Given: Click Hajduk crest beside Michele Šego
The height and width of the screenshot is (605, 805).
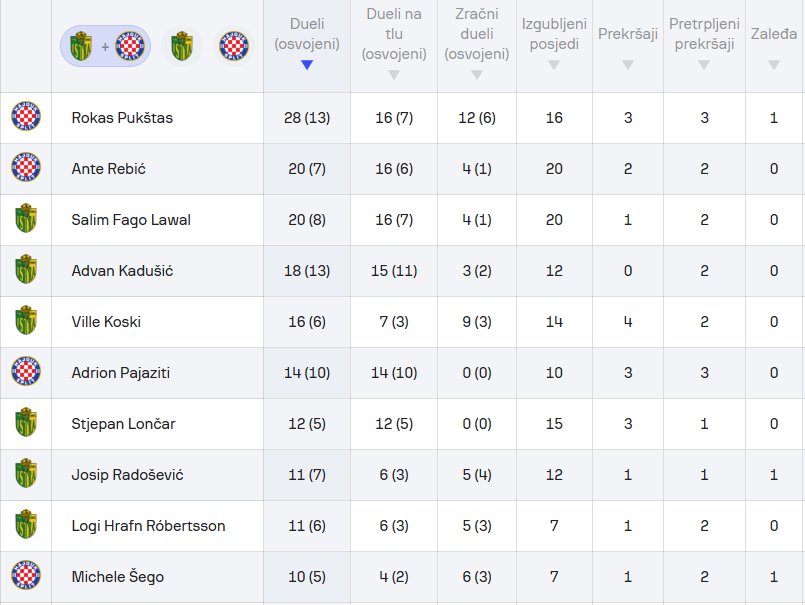Looking at the screenshot, I should (26, 577).
